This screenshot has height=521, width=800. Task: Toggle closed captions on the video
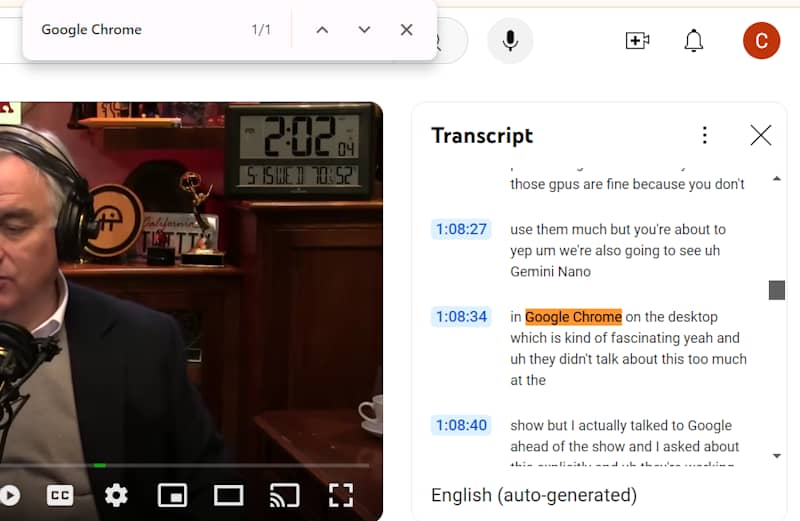(60, 495)
